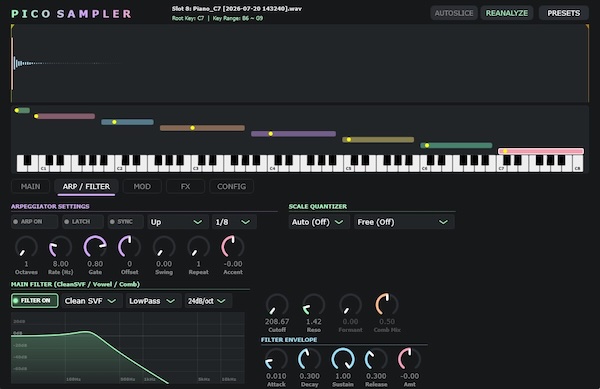Screen dimensions: 600x389
Task: Click the 8.00 rate value
Action: (x=60, y=264)
